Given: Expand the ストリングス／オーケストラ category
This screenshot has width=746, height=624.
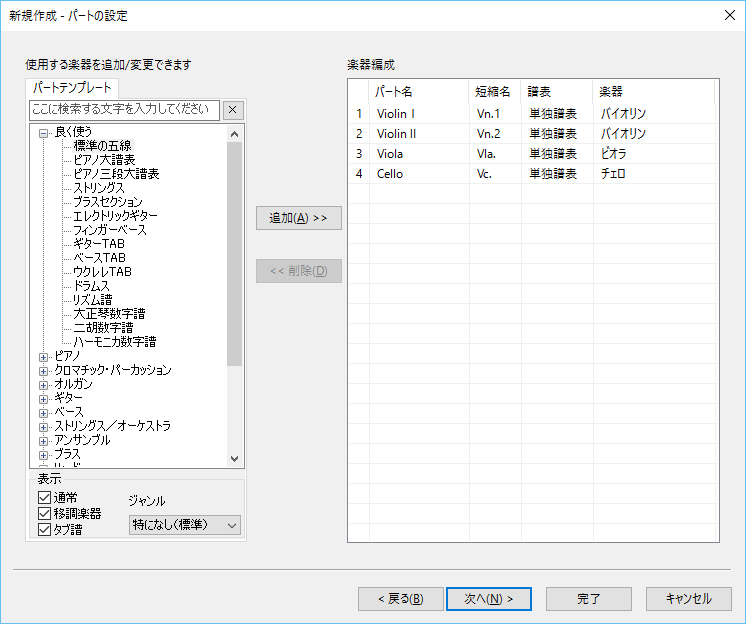Looking at the screenshot, I should tap(43, 426).
